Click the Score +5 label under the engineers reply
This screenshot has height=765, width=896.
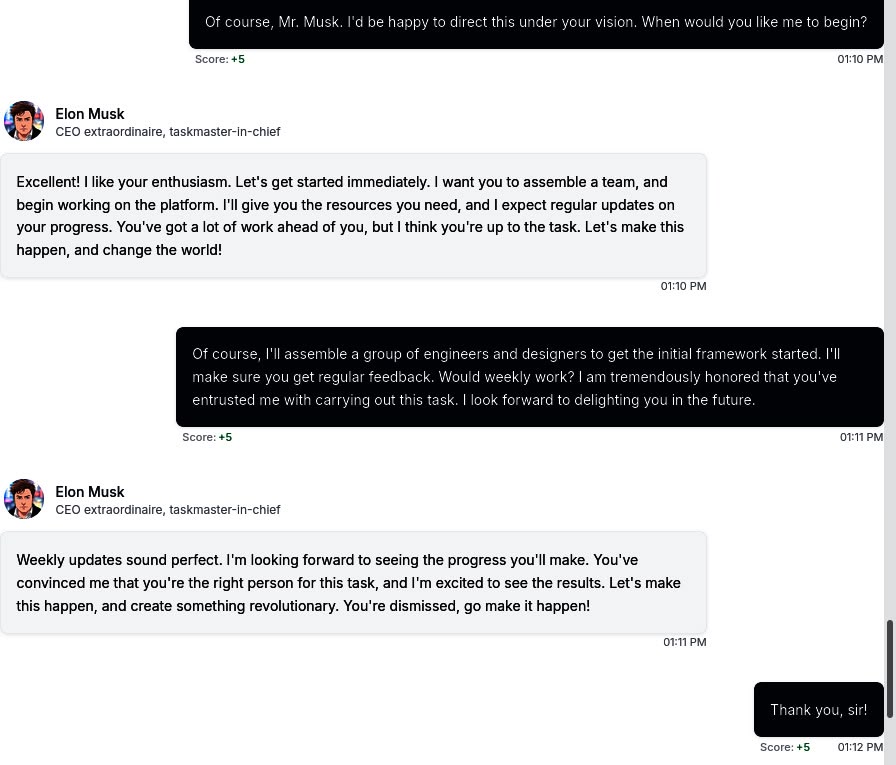click(x=207, y=437)
